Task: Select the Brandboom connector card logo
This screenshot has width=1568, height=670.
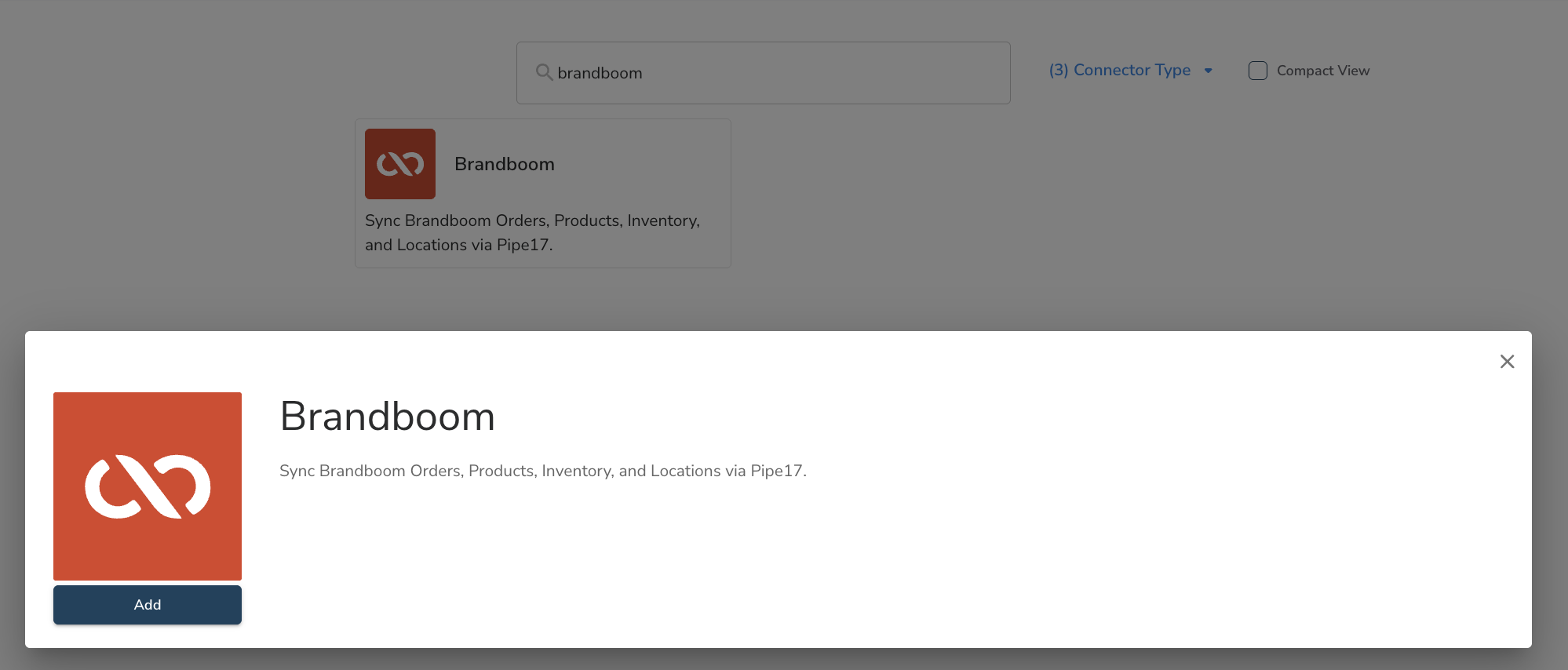Action: coord(400,164)
